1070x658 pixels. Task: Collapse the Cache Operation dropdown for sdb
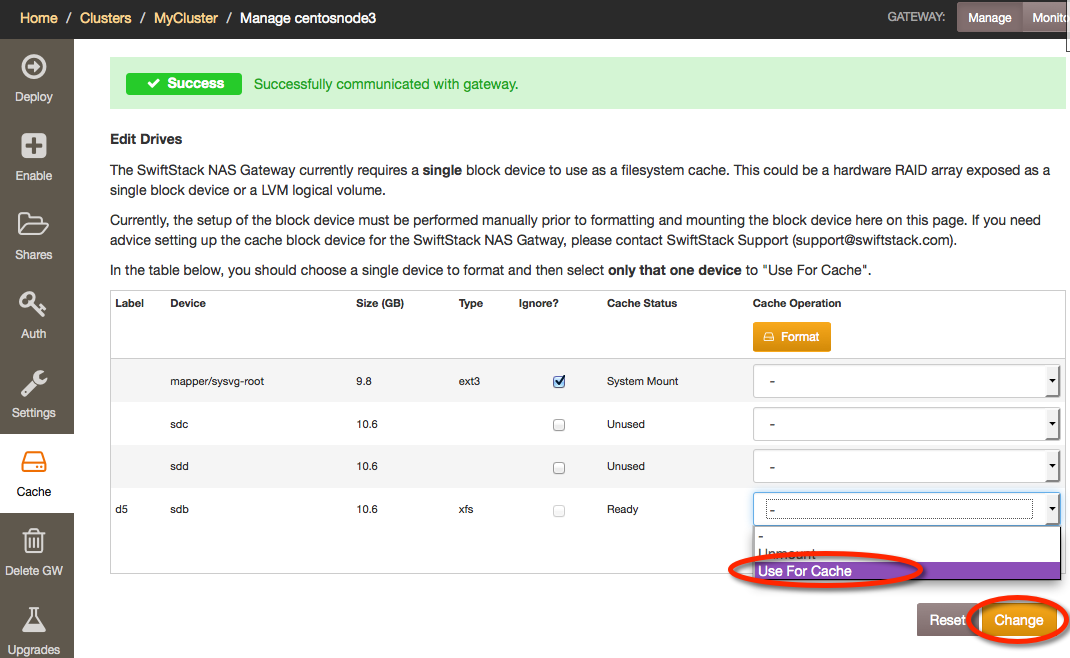[906, 509]
